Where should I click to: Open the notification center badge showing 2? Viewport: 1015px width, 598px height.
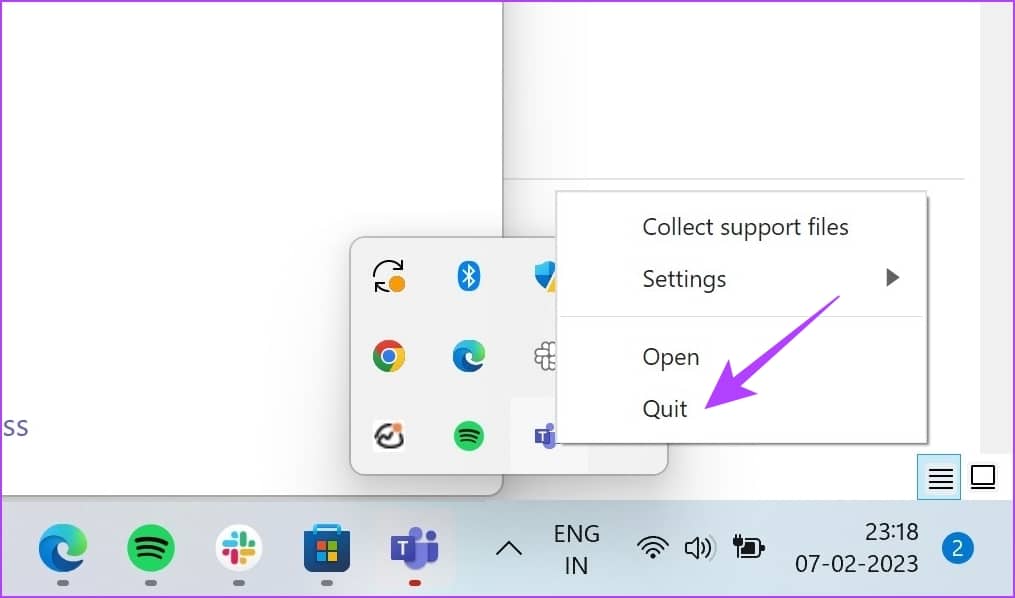click(x=958, y=548)
